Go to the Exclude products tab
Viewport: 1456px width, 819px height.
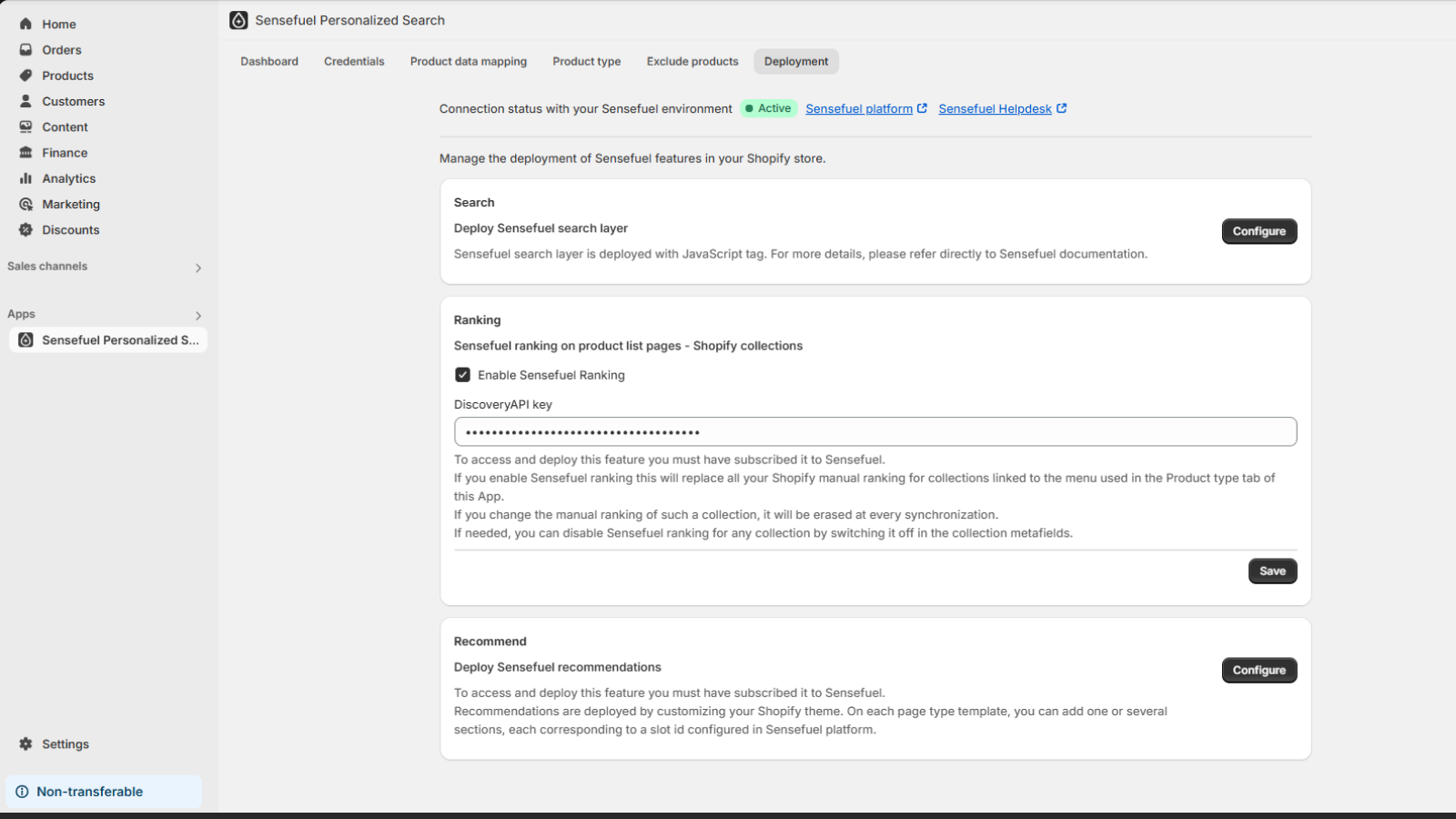click(693, 61)
